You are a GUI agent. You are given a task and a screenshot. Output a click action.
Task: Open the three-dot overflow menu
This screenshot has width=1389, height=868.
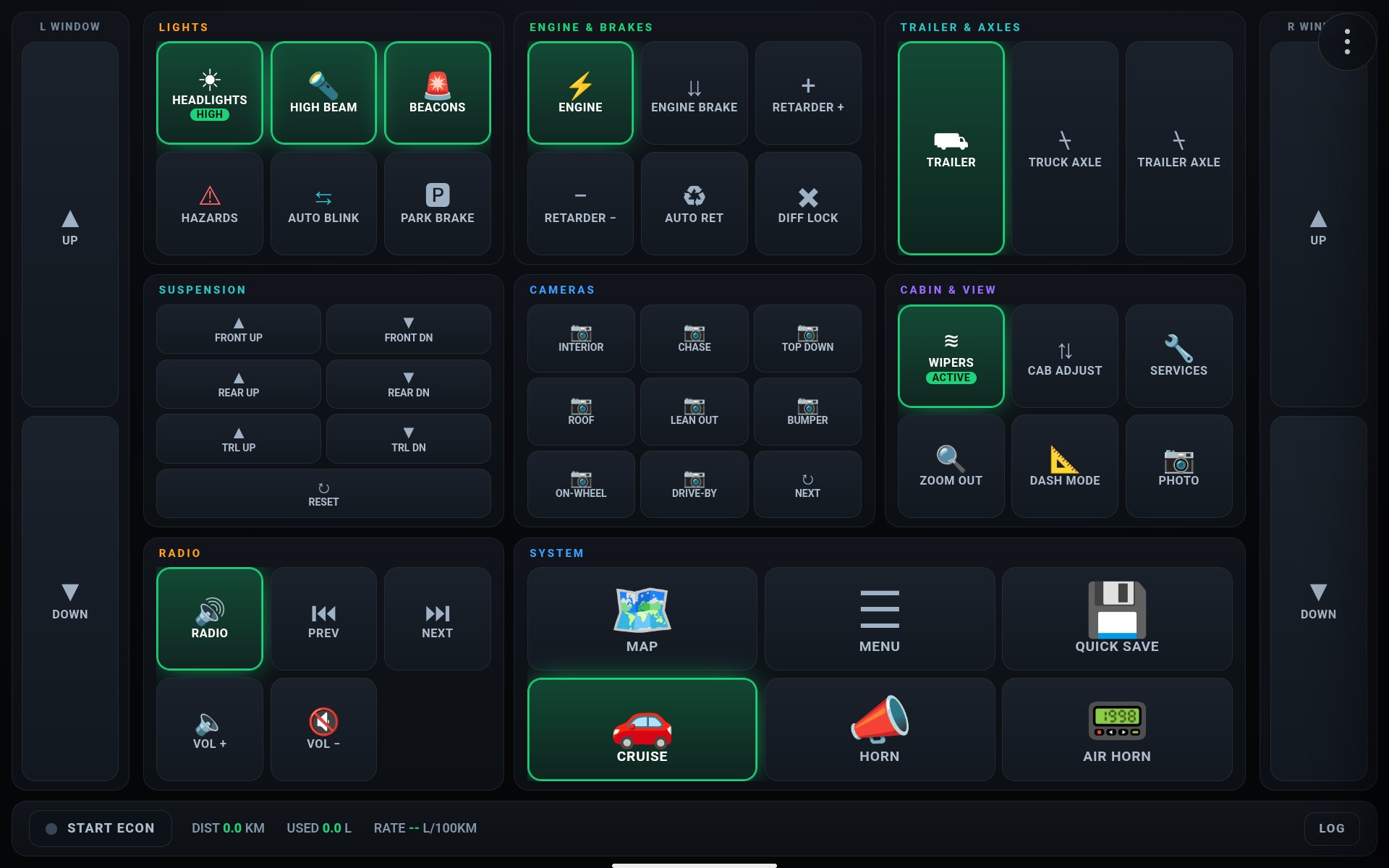(1347, 41)
